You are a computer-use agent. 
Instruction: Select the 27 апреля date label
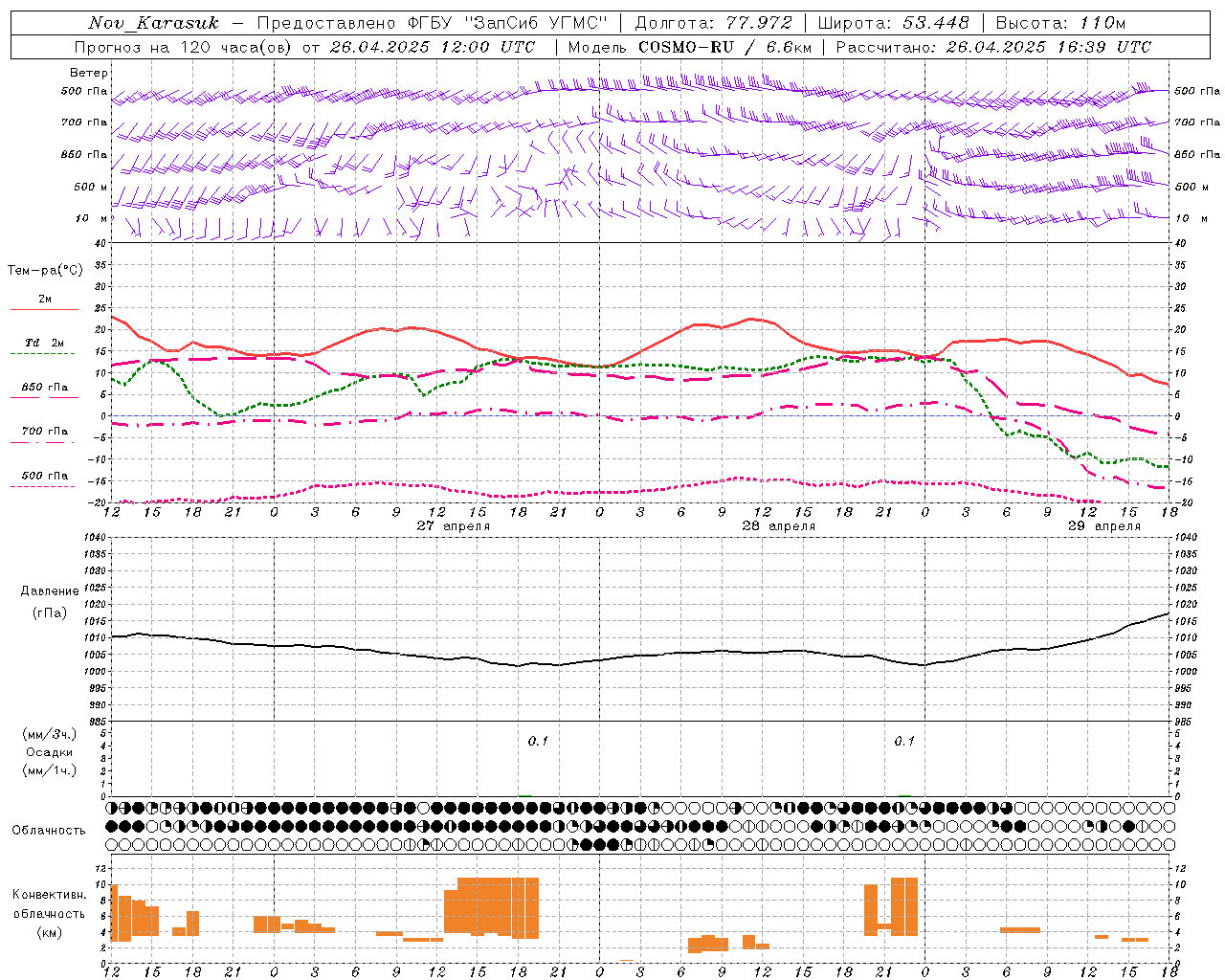pyautogui.click(x=454, y=526)
